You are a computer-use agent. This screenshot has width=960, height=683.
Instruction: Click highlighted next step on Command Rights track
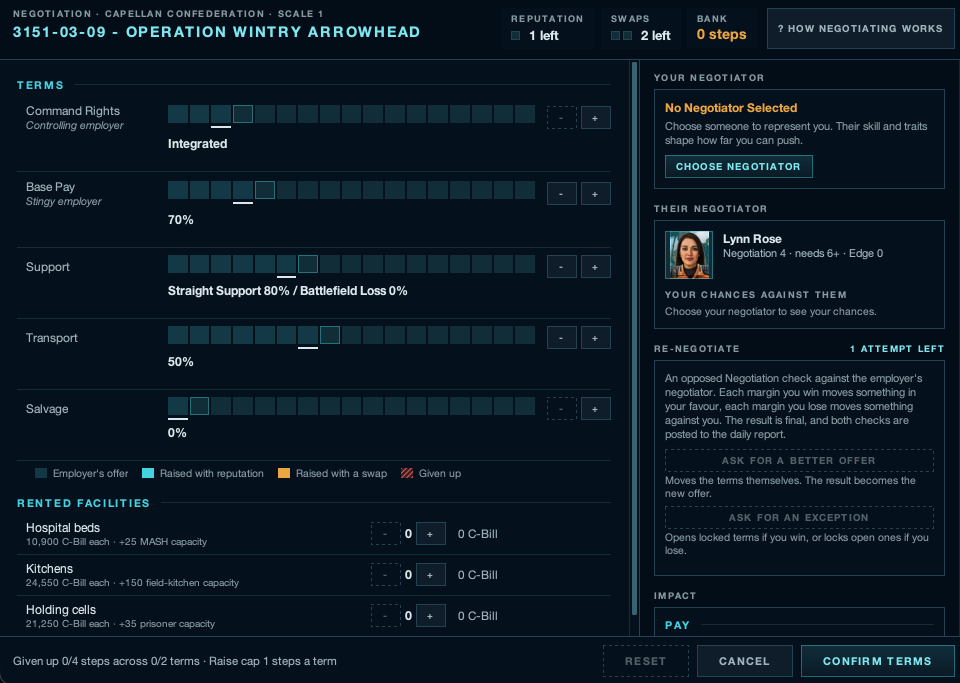click(x=243, y=114)
